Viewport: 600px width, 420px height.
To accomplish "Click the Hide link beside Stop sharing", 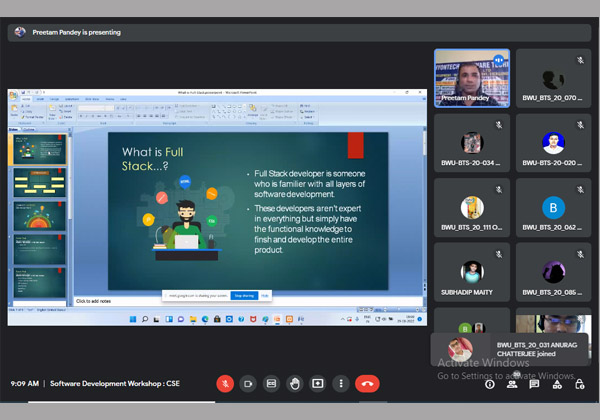I will tap(265, 296).
